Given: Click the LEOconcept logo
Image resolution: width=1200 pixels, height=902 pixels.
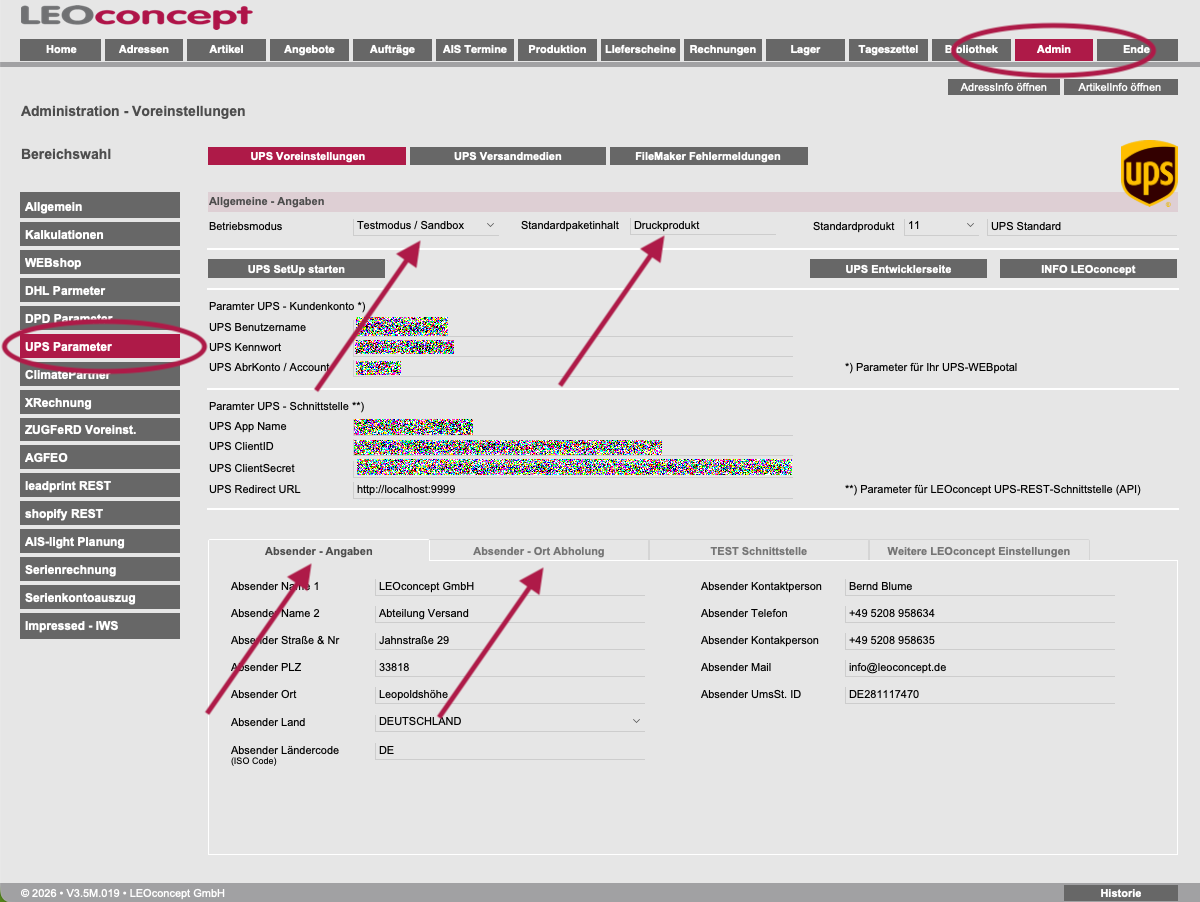Looking at the screenshot, I should pos(136,17).
